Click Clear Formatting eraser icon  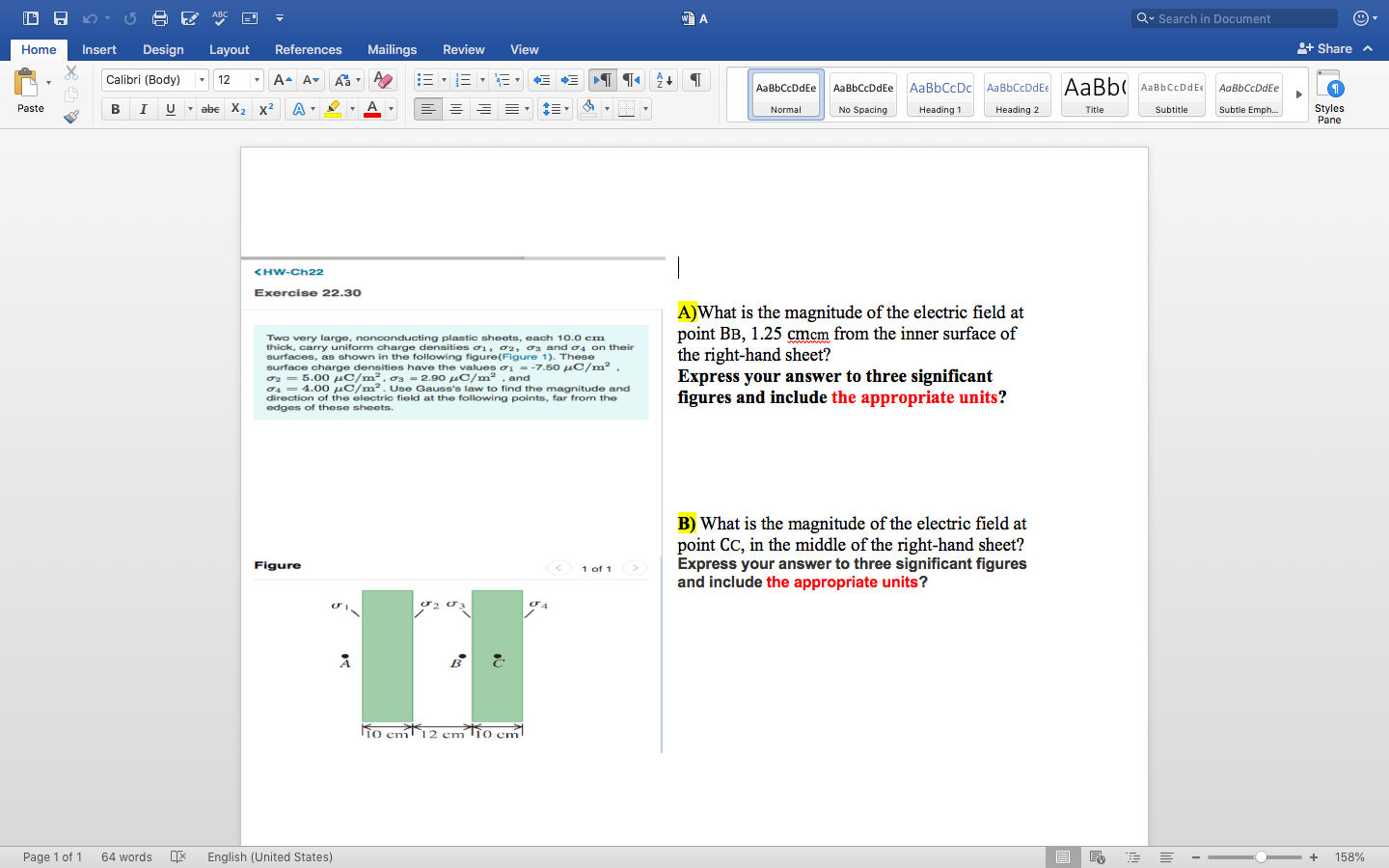coord(383,80)
